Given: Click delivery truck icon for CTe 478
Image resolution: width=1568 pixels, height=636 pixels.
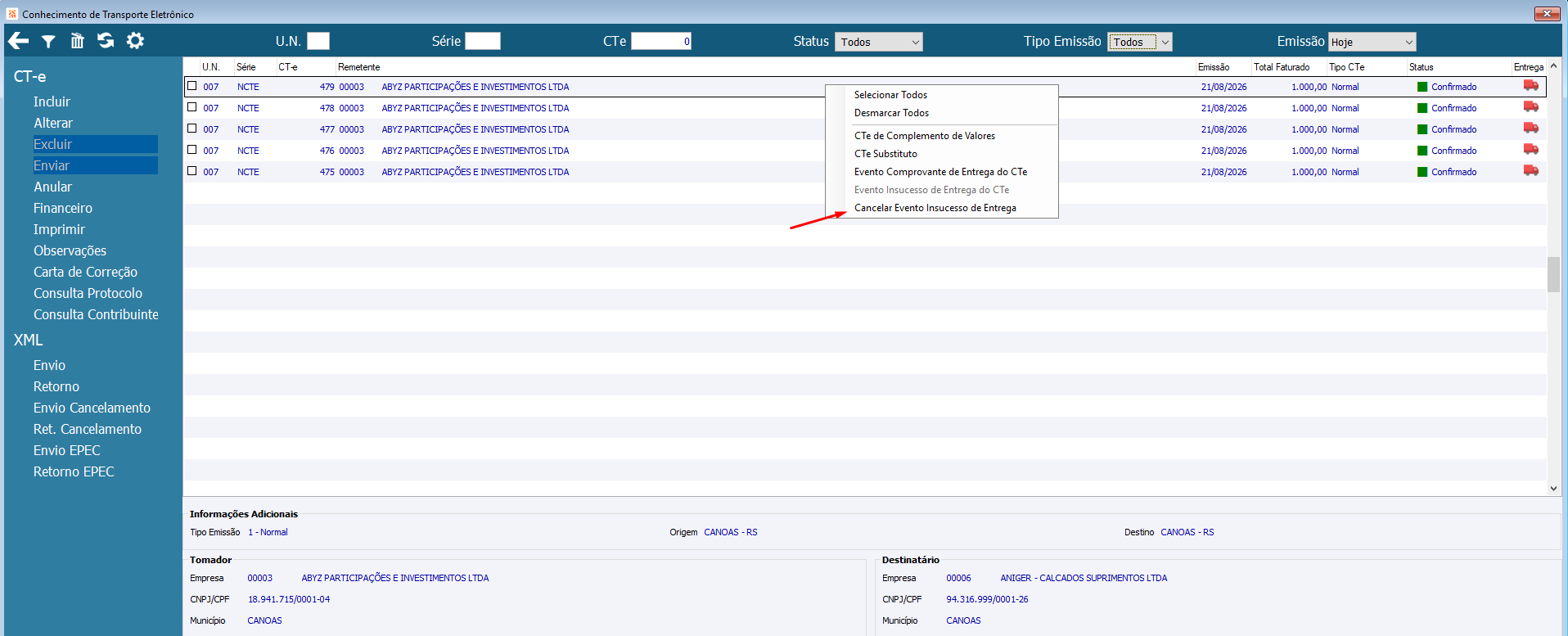Looking at the screenshot, I should [x=1530, y=107].
